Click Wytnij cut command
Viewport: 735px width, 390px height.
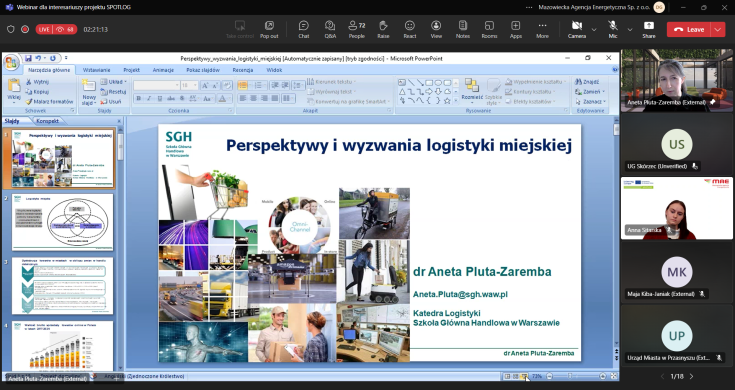pyautogui.click(x=38, y=82)
